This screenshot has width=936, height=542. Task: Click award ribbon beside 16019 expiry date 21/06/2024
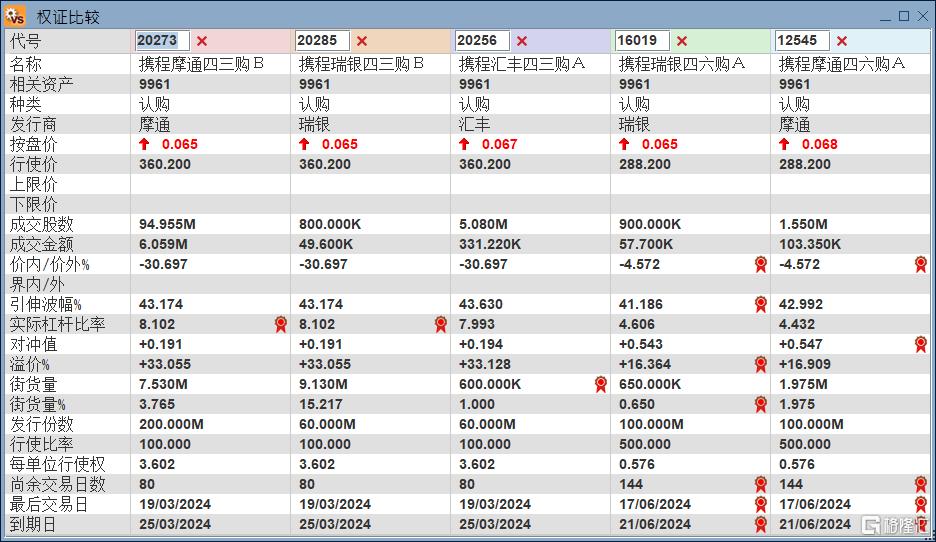coord(760,524)
